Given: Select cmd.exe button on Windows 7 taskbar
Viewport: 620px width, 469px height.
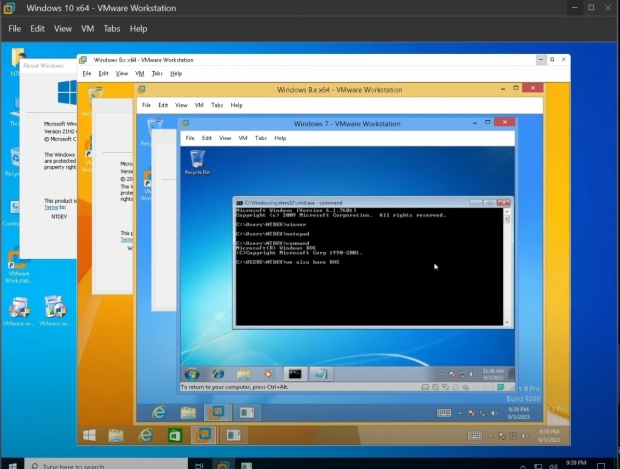Looking at the screenshot, I should (295, 374).
